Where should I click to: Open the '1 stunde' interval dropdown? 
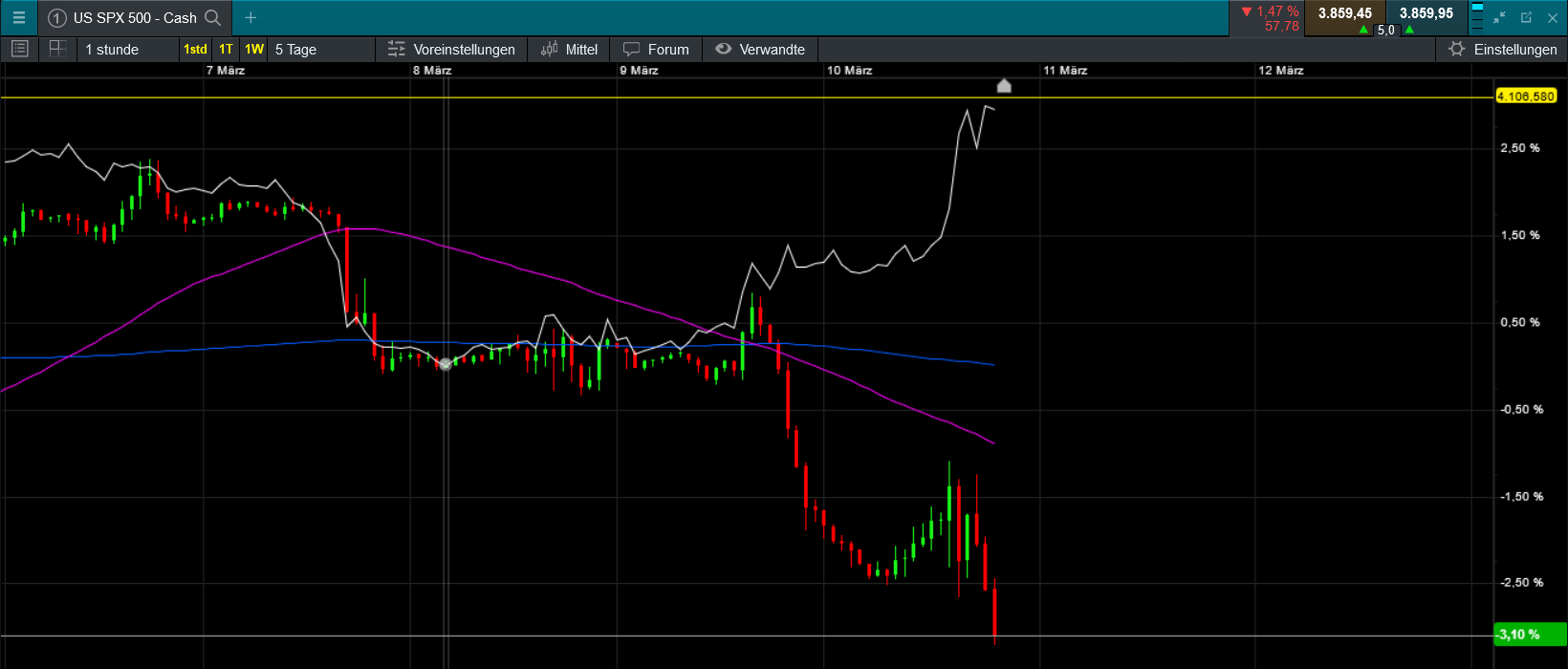127,49
